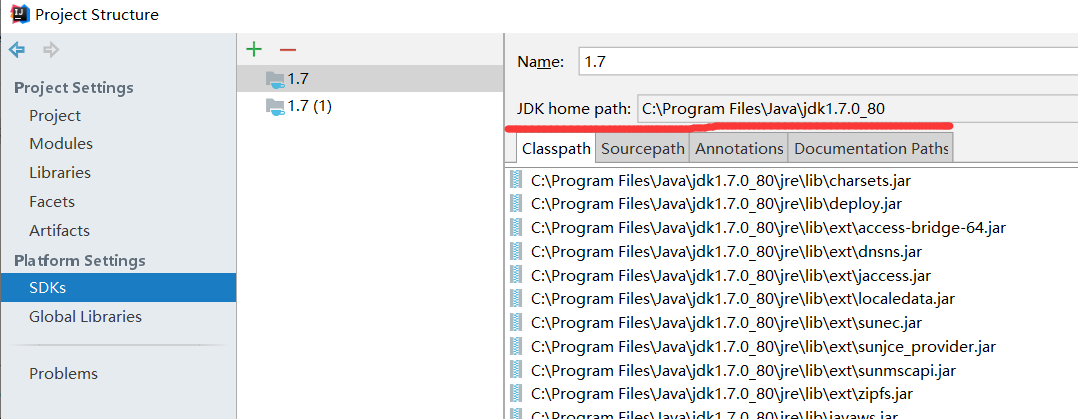The image size is (1078, 419).
Task: Click the jar icon beside charsets.jar
Action: coord(516,181)
